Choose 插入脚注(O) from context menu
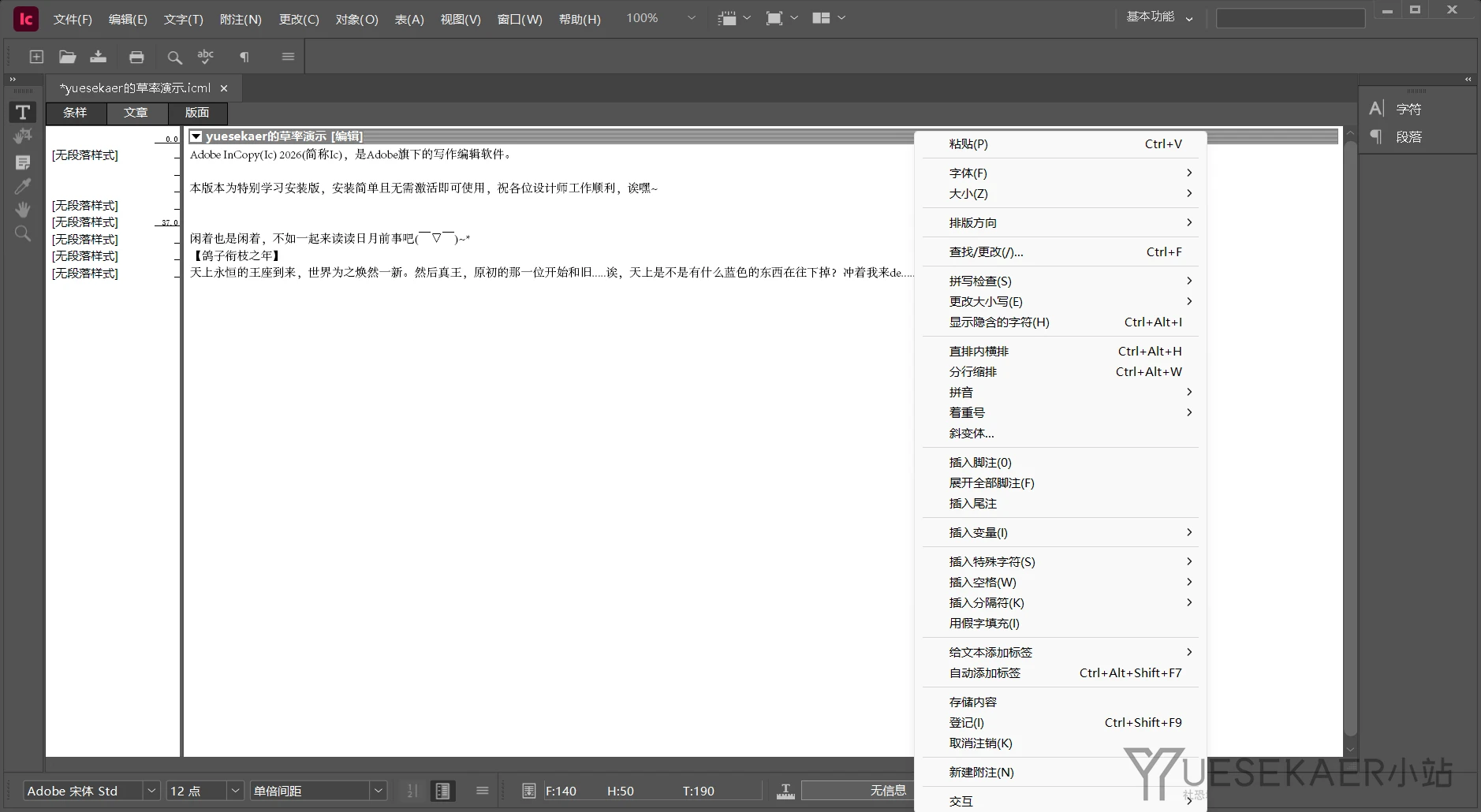This screenshot has height=812, width=1481. [1061, 463]
